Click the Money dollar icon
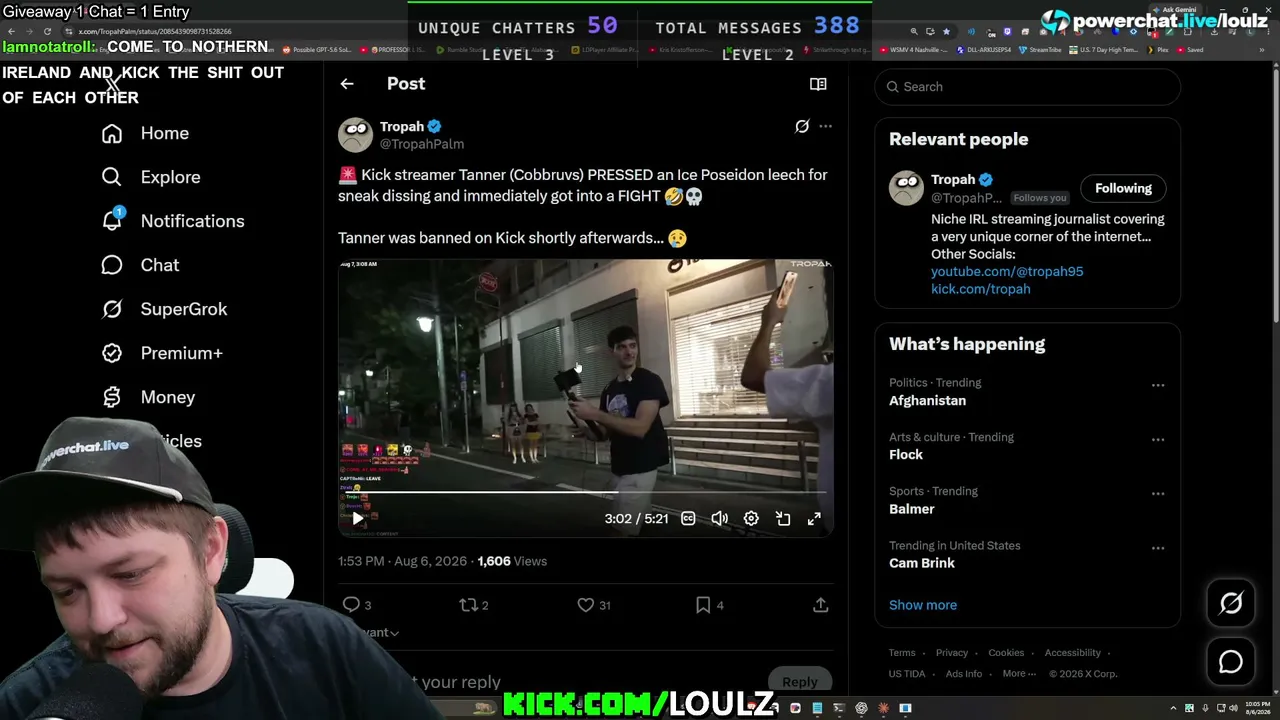 tap(112, 397)
